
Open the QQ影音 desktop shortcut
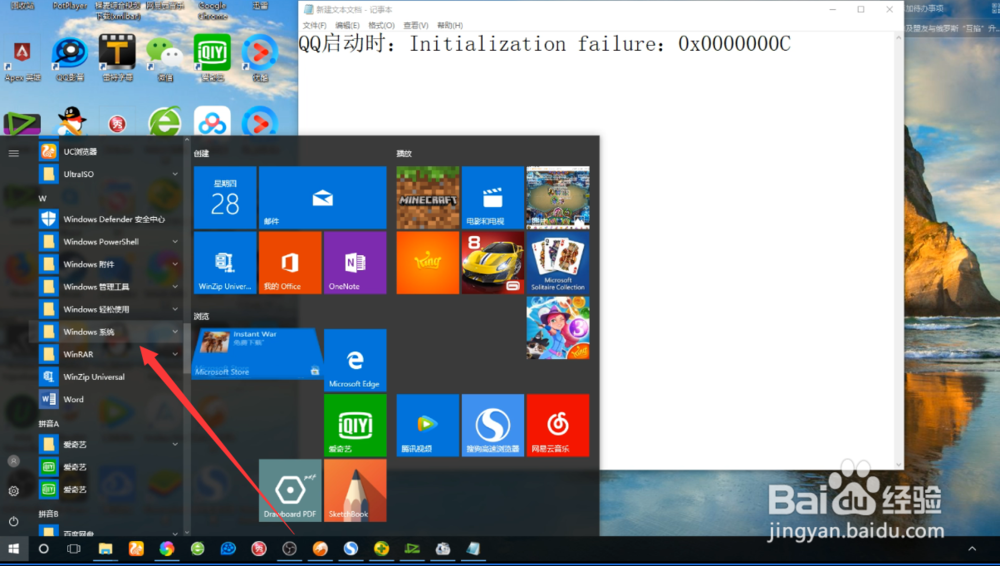tap(70, 59)
